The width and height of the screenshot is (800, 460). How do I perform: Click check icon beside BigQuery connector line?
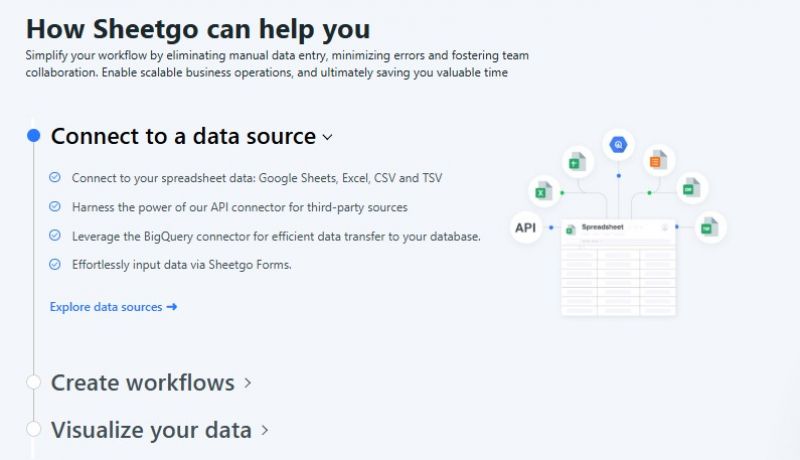coord(55,236)
